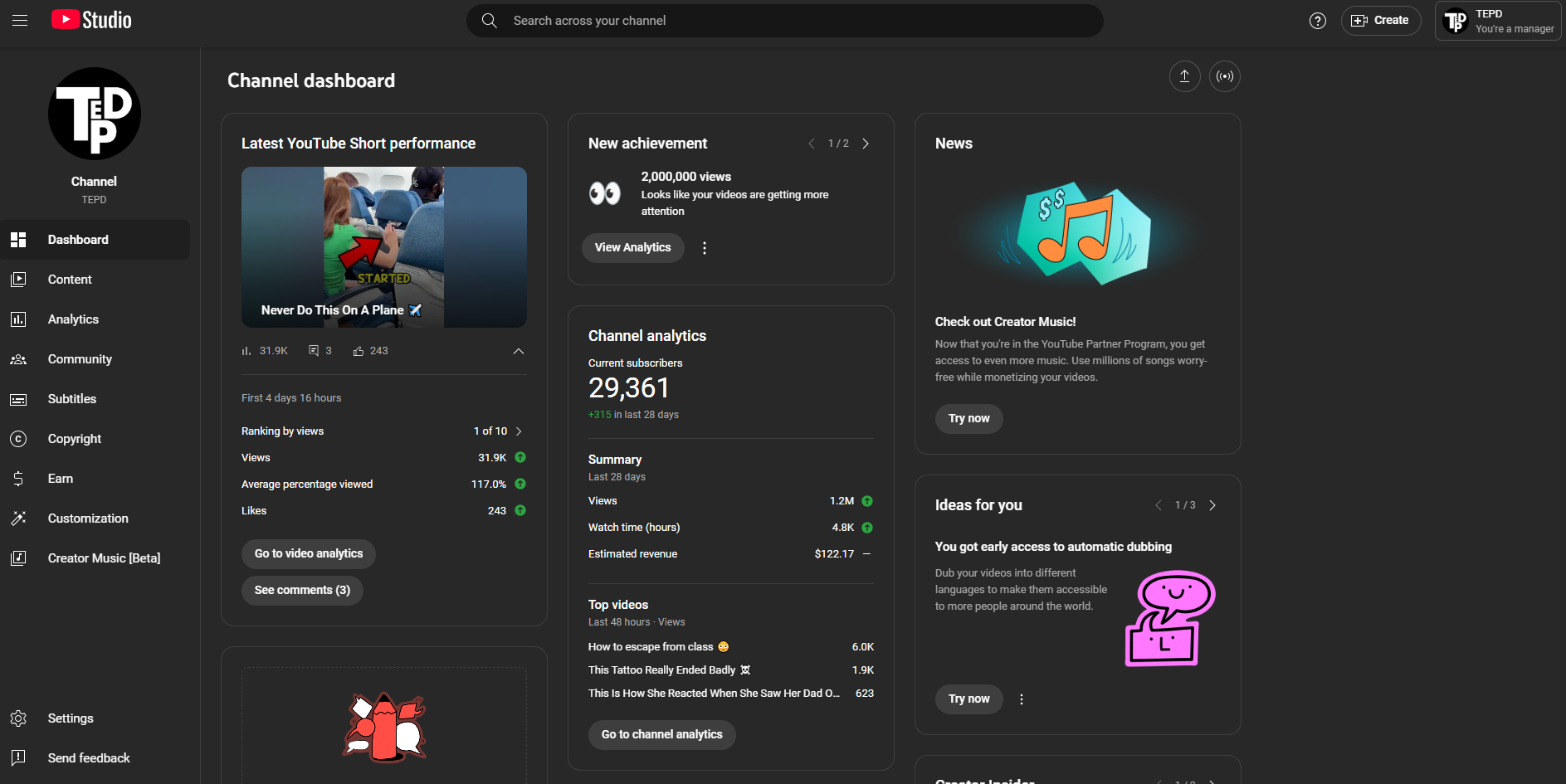Open the Earn menu item
1566x784 pixels.
click(x=95, y=479)
